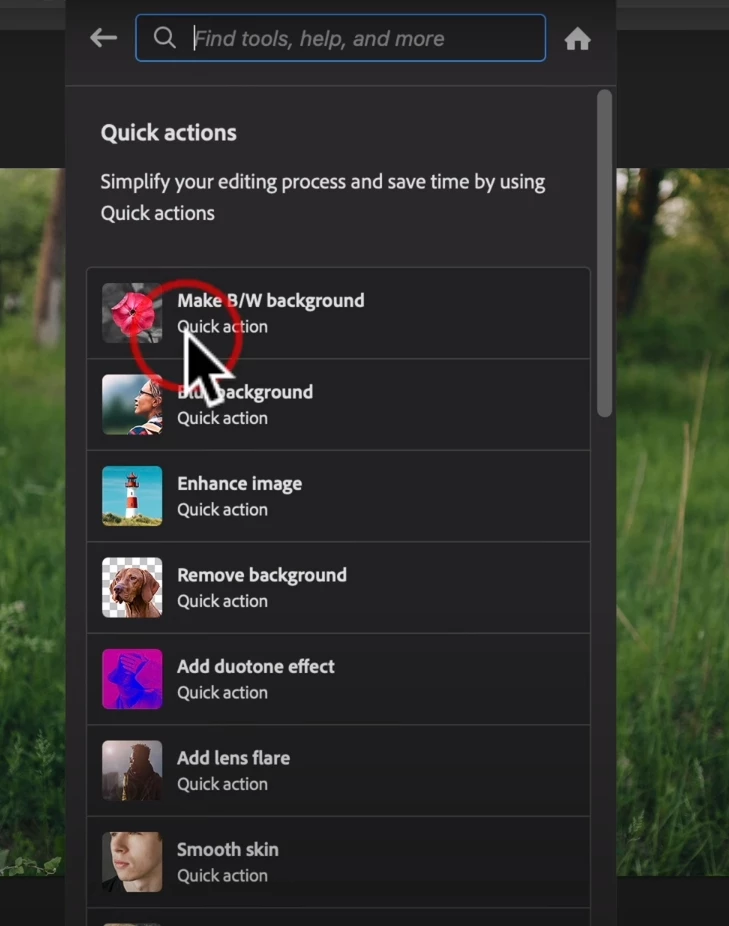The width and height of the screenshot is (729, 926).
Task: Click the Simplify your editing process description text
Action: [x=323, y=197]
